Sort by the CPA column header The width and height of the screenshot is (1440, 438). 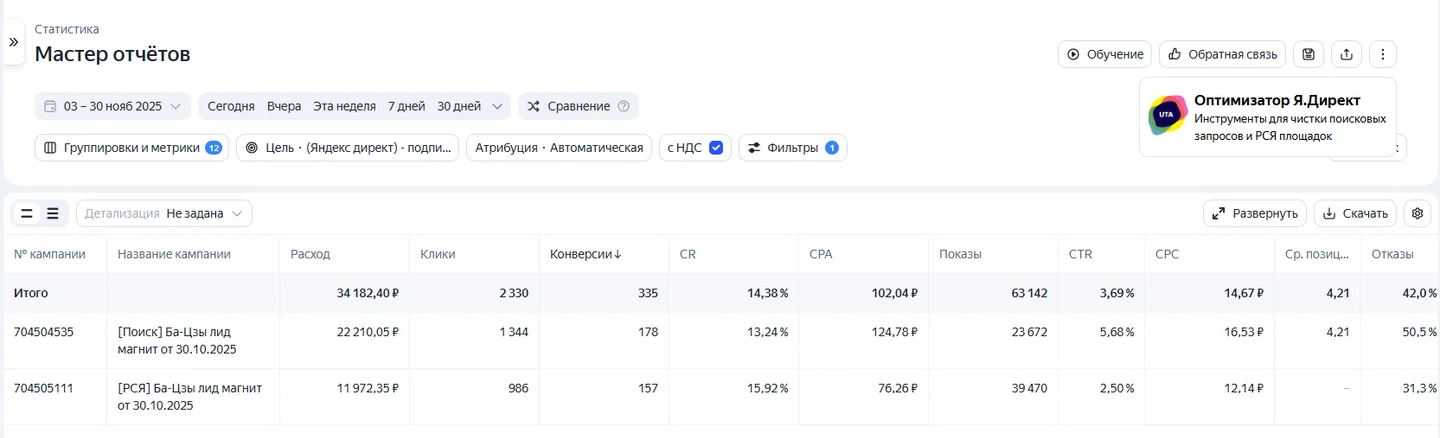point(820,254)
